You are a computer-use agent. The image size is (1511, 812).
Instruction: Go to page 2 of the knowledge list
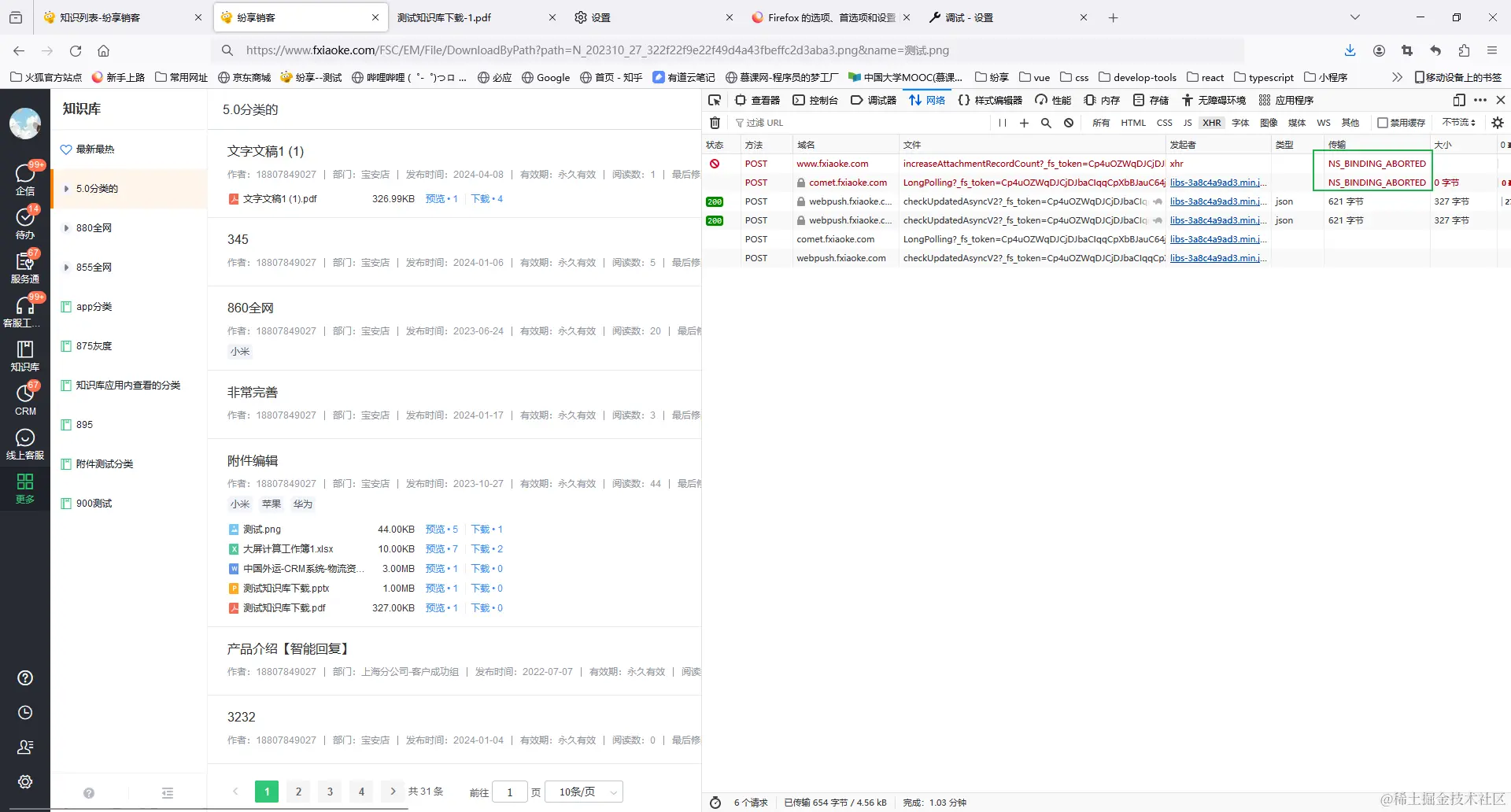coord(298,792)
